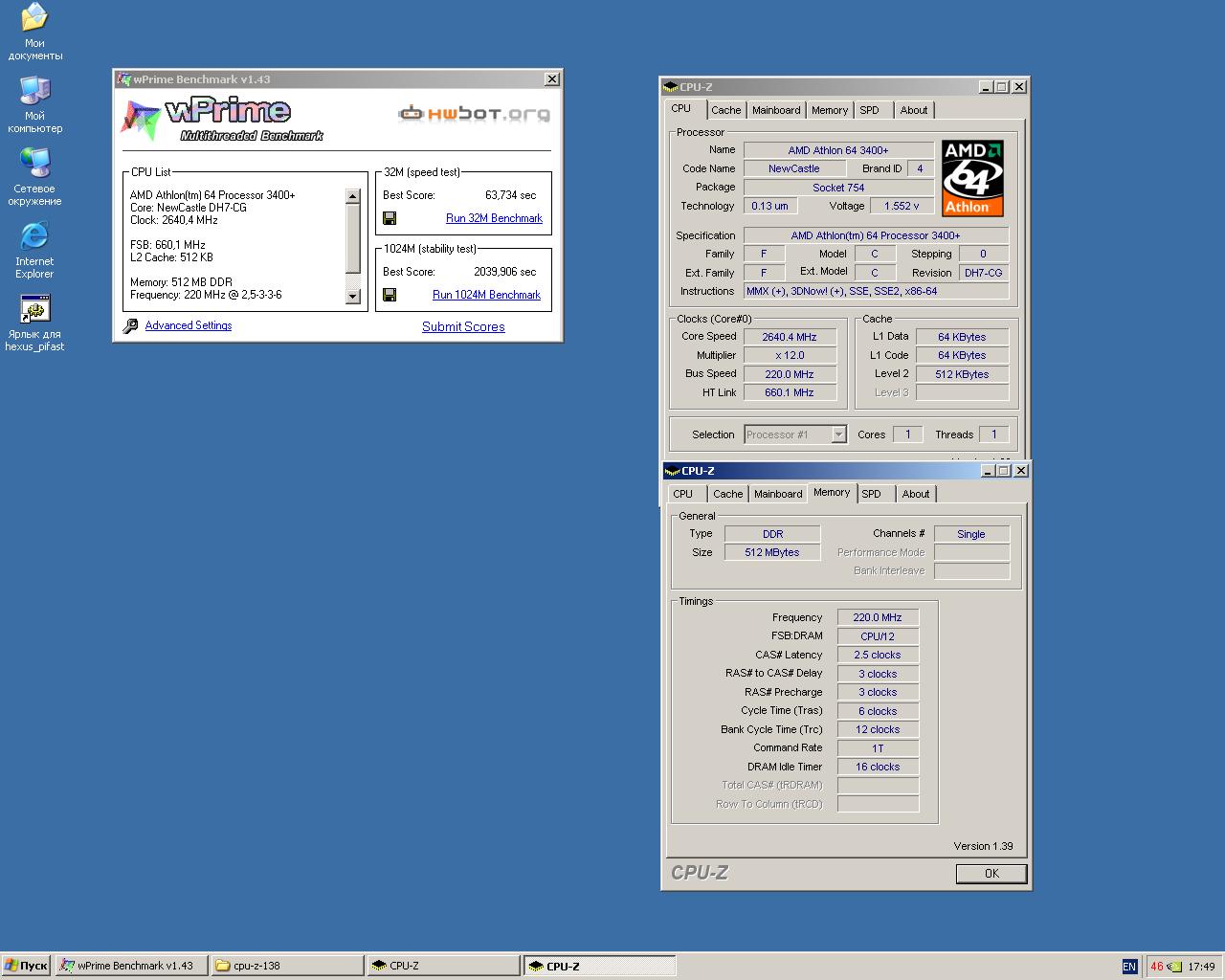Click OK in the CPU-Z Memory window
This screenshot has width=1225, height=980.
coord(991,874)
